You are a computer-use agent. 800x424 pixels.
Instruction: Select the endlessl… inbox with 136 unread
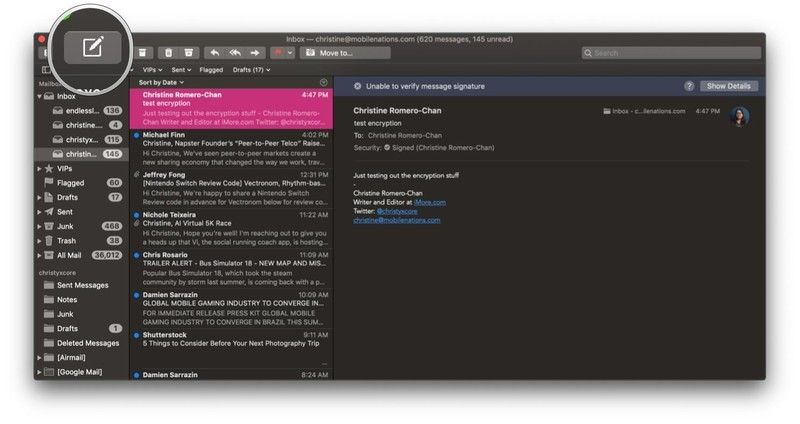coord(82,110)
